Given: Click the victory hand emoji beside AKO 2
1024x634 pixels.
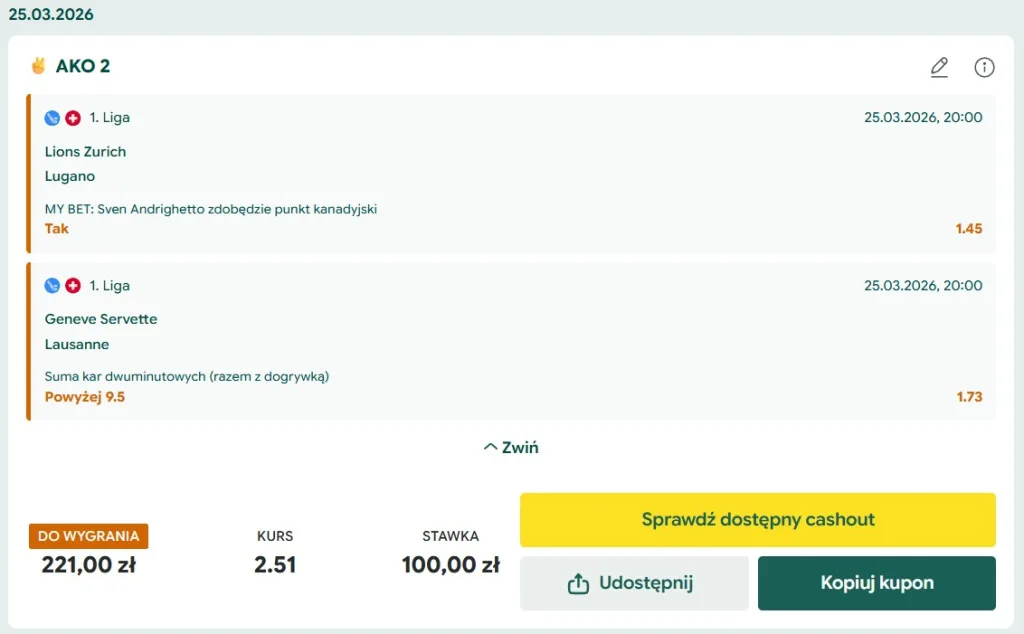Looking at the screenshot, I should tap(39, 66).
